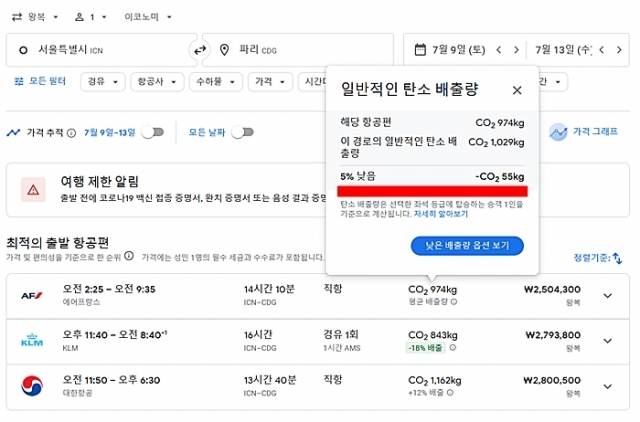Open the calendar icon for the departure date
640x422 pixels.
coord(420,50)
